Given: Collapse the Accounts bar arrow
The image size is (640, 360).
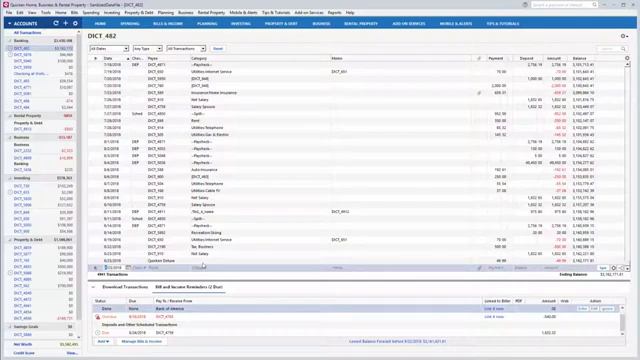Looking at the screenshot, I should [9, 24].
